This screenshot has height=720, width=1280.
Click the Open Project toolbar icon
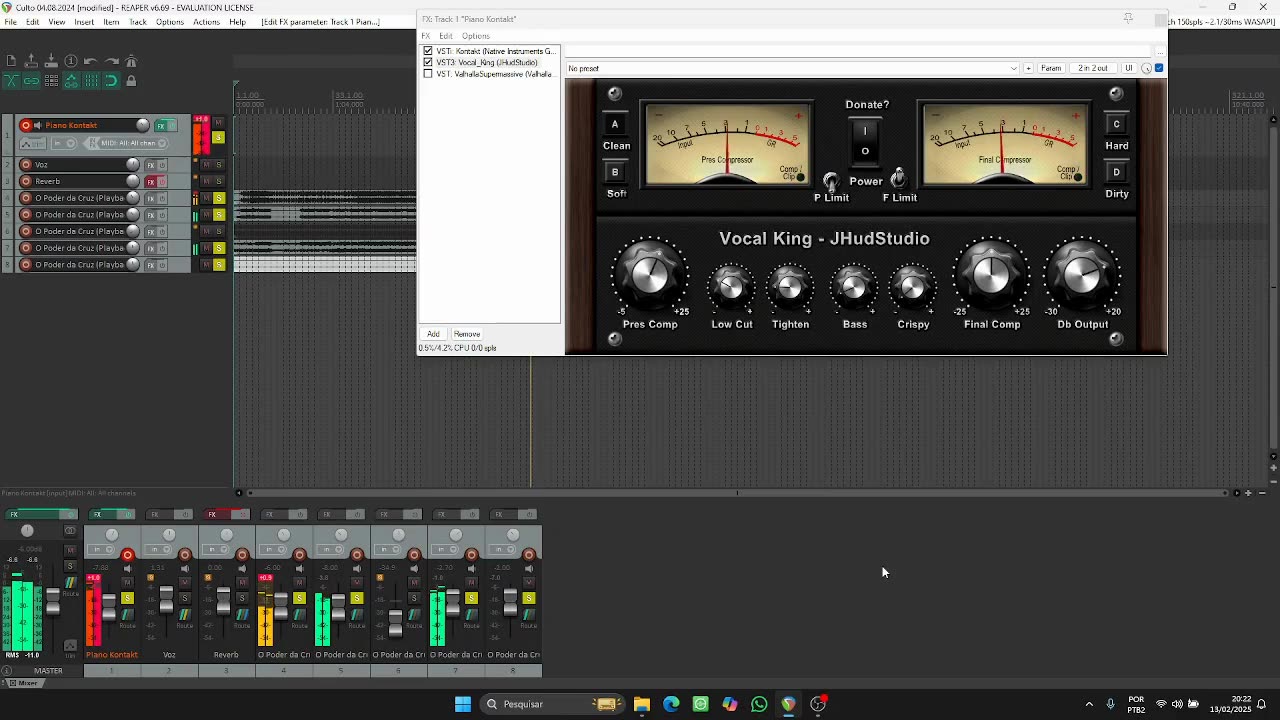[x=31, y=60]
